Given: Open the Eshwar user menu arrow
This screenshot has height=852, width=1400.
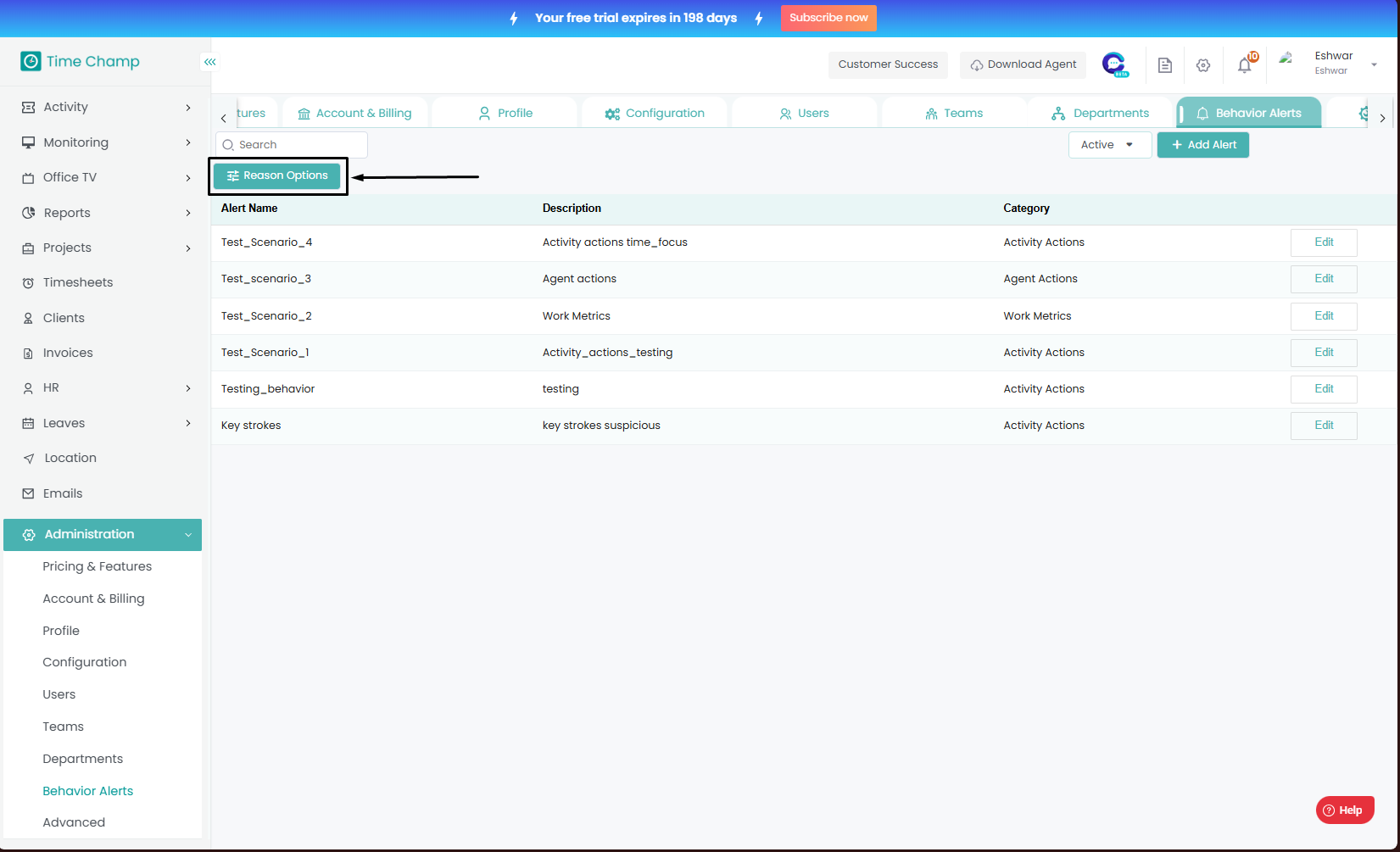Looking at the screenshot, I should [1375, 64].
